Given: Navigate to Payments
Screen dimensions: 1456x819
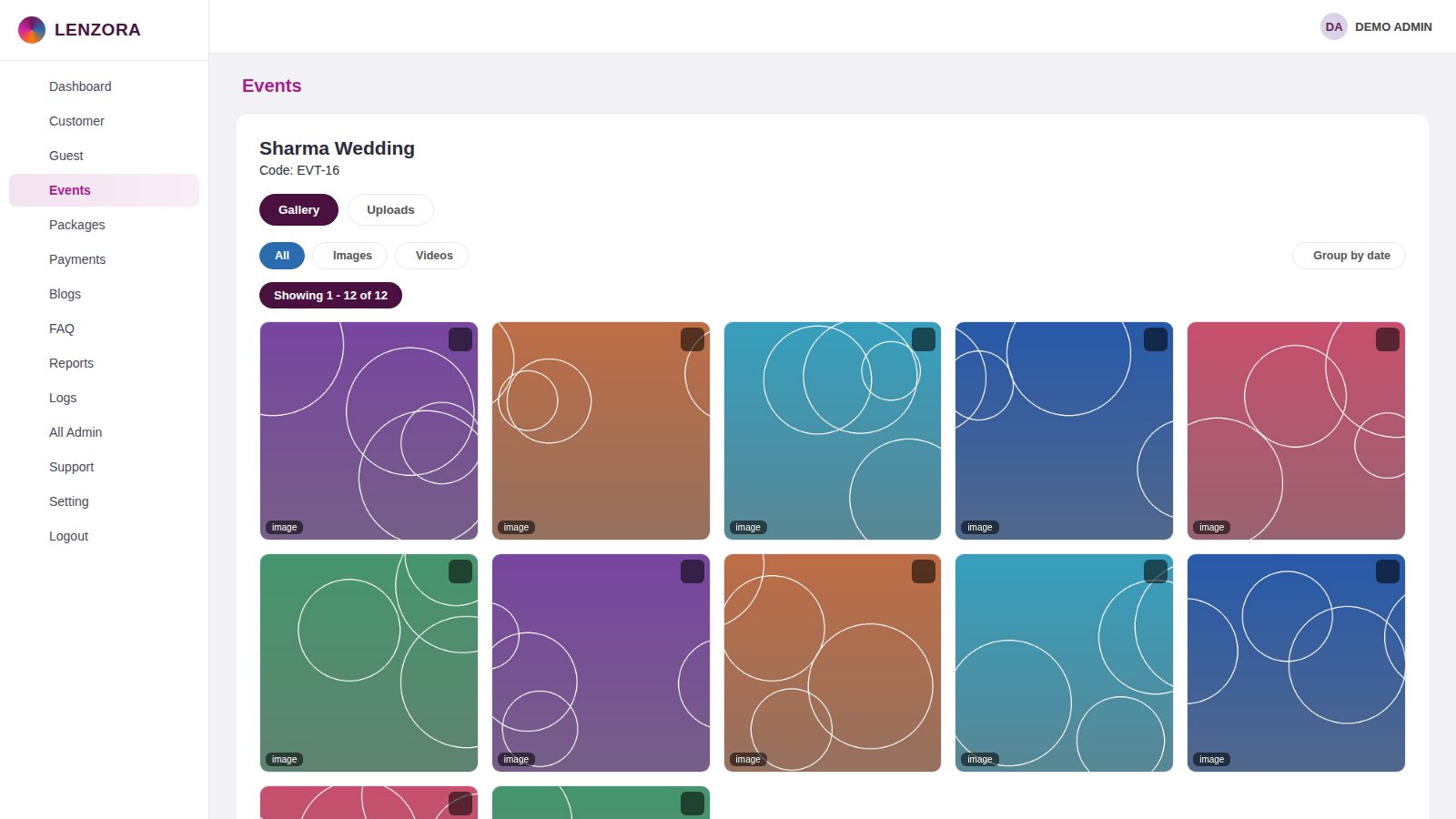Looking at the screenshot, I should point(104,259).
